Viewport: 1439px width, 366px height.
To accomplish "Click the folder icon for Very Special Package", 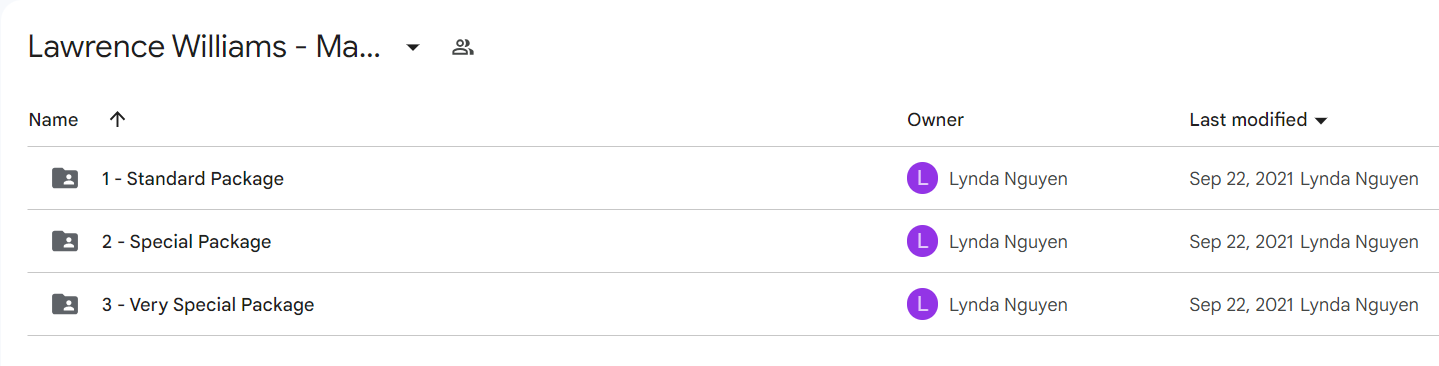I will click(65, 304).
